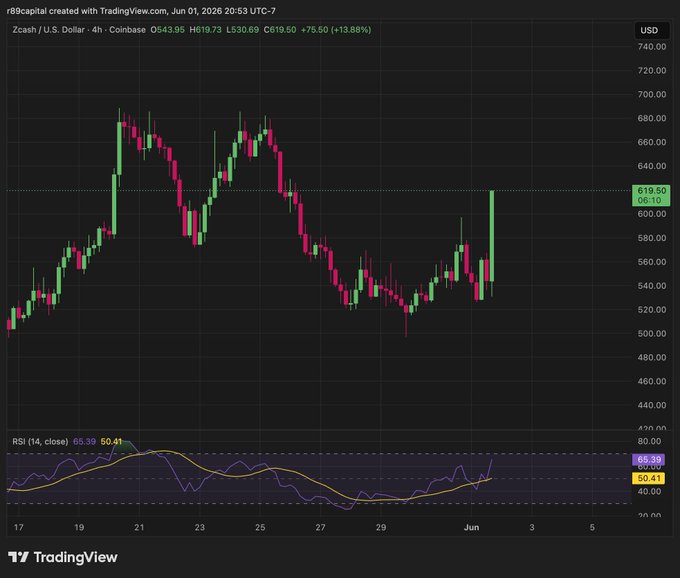The height and width of the screenshot is (578, 680).
Task: Click the RSI legend value 50.41
Action: 111,441
